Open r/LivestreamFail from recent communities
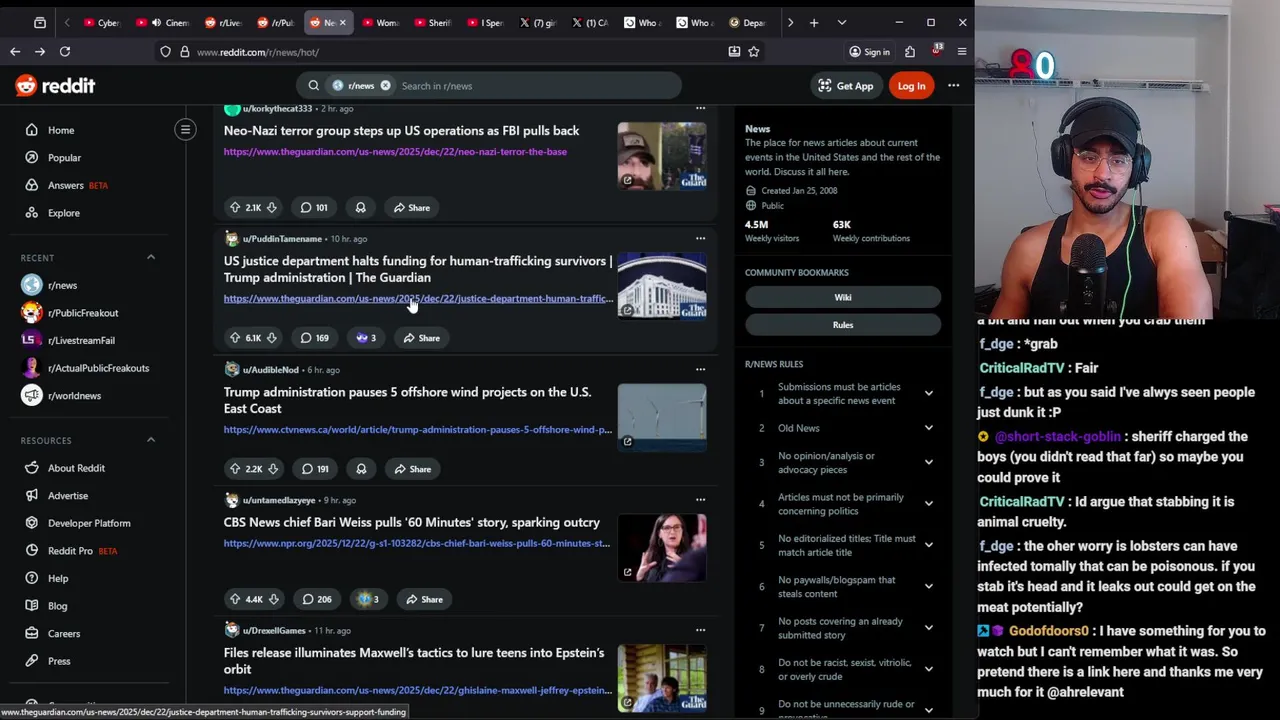This screenshot has width=1280, height=720. (81, 340)
